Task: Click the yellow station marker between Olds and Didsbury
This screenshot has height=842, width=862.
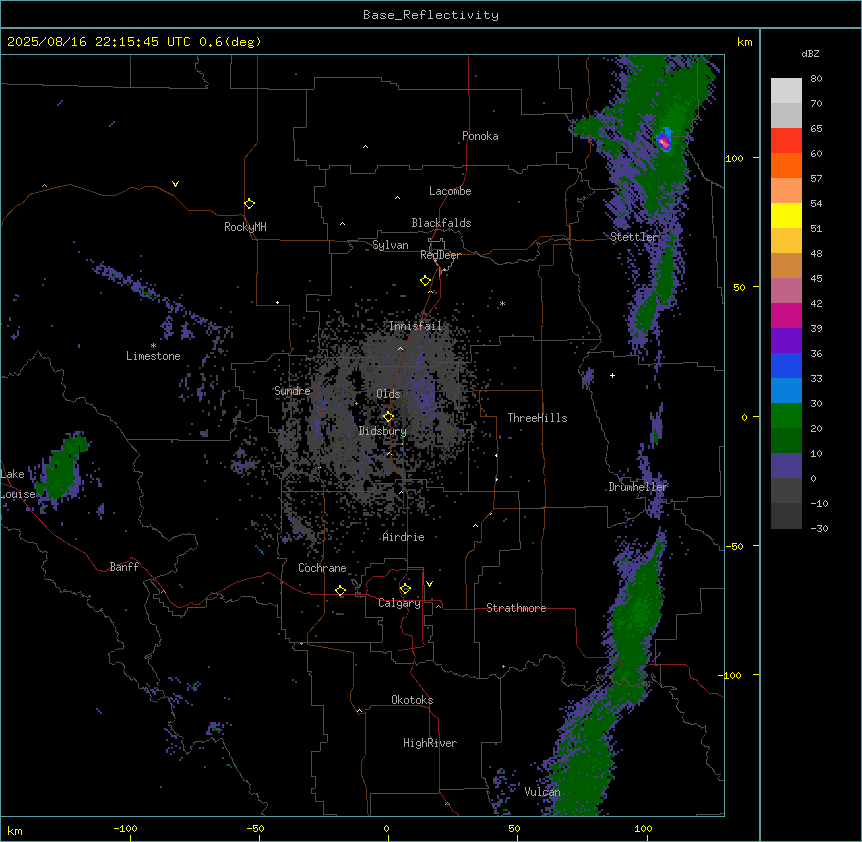Action: coord(388,416)
